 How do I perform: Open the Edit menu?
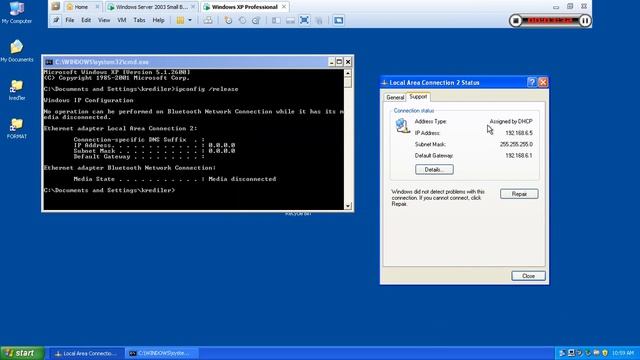[86, 20]
